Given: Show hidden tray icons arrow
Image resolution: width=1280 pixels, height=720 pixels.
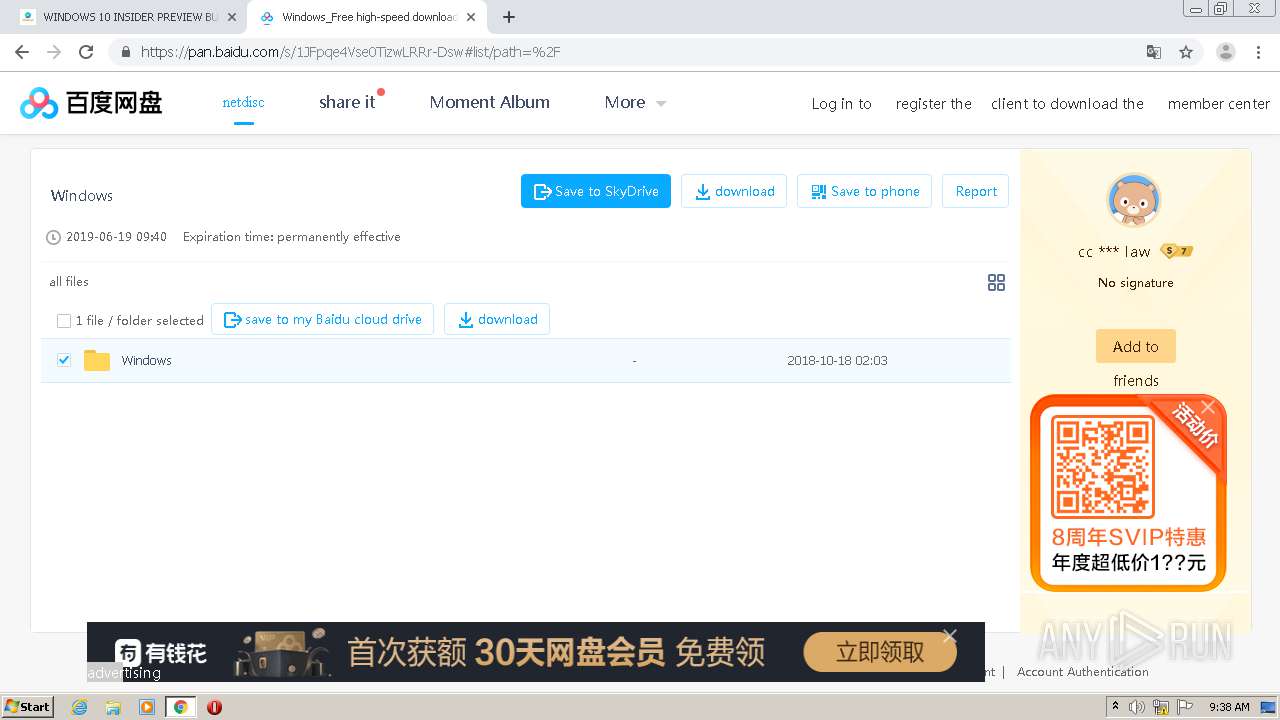Looking at the screenshot, I should tap(1117, 707).
